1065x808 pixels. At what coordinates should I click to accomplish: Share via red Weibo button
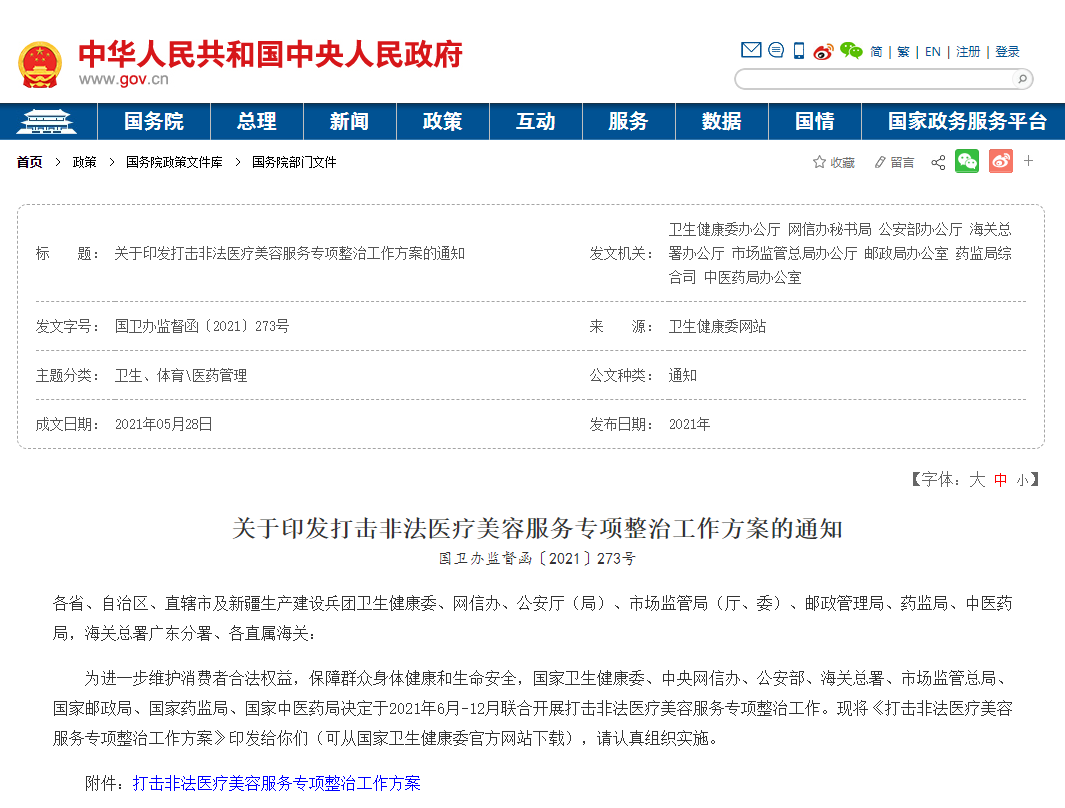tap(1001, 161)
